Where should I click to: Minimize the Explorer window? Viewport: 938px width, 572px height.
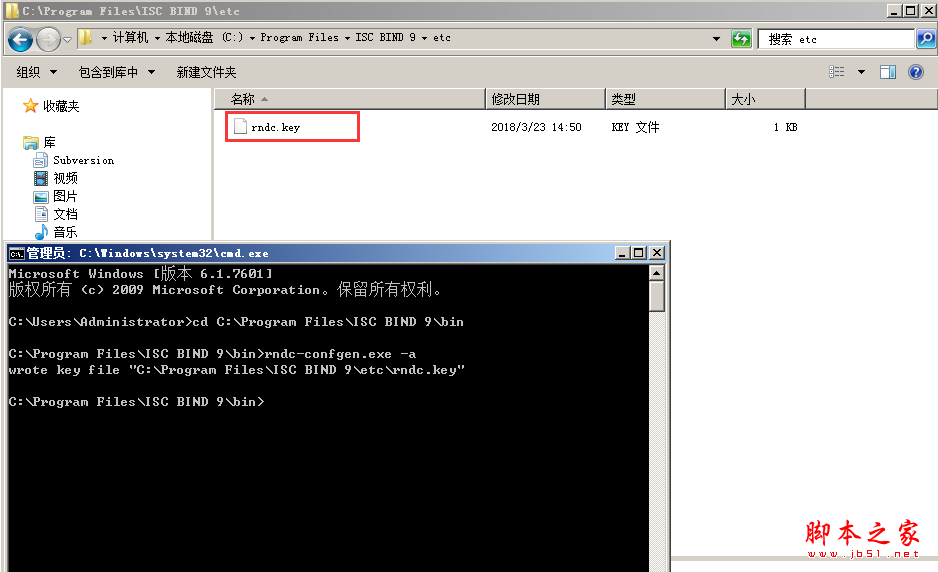[x=894, y=11]
